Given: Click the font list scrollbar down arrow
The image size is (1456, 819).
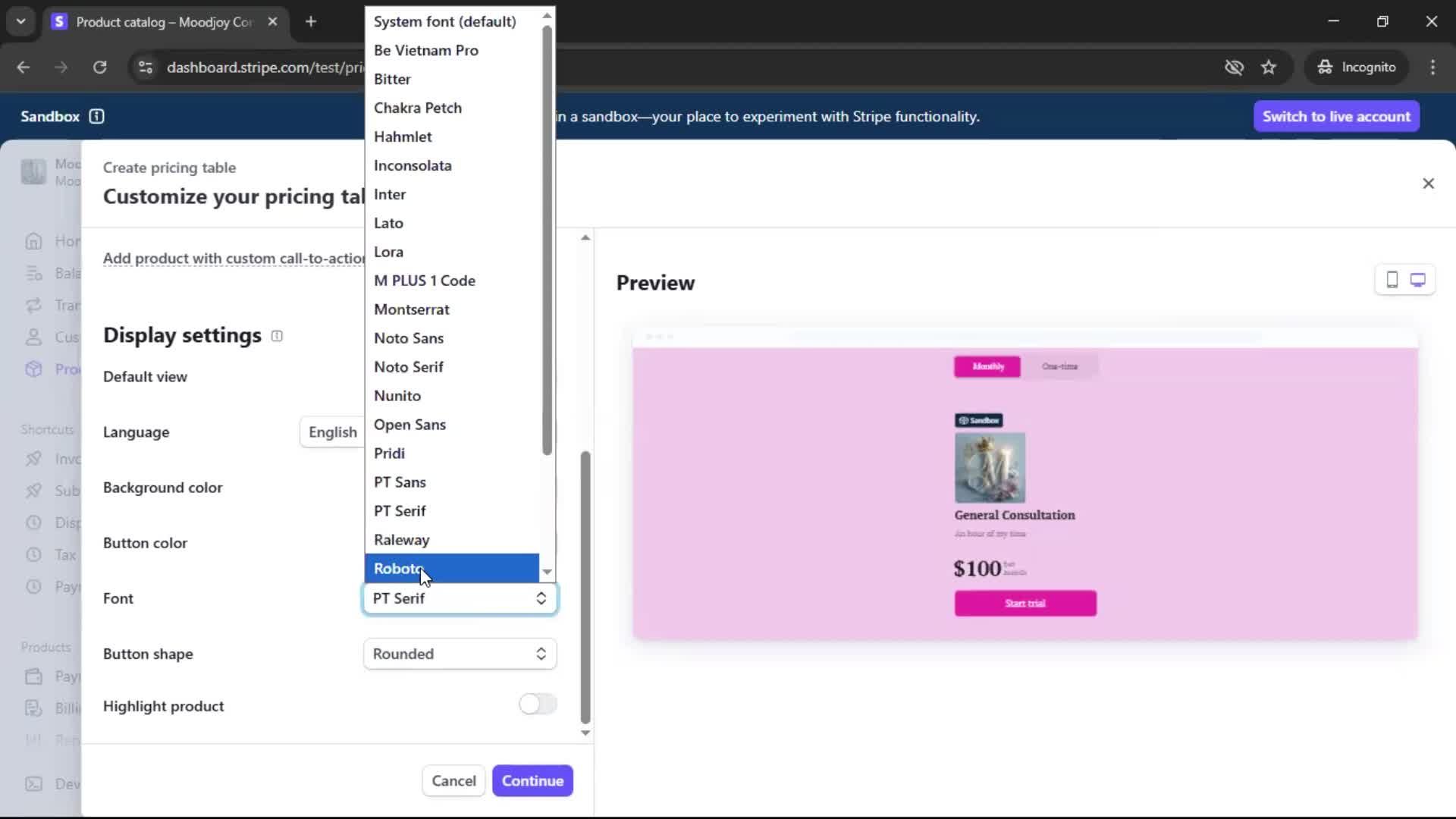Looking at the screenshot, I should point(547,572).
